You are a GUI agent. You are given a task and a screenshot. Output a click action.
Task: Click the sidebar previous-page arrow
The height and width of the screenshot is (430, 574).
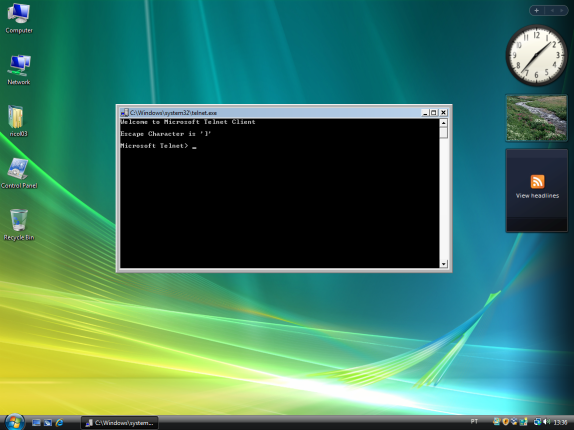click(552, 11)
